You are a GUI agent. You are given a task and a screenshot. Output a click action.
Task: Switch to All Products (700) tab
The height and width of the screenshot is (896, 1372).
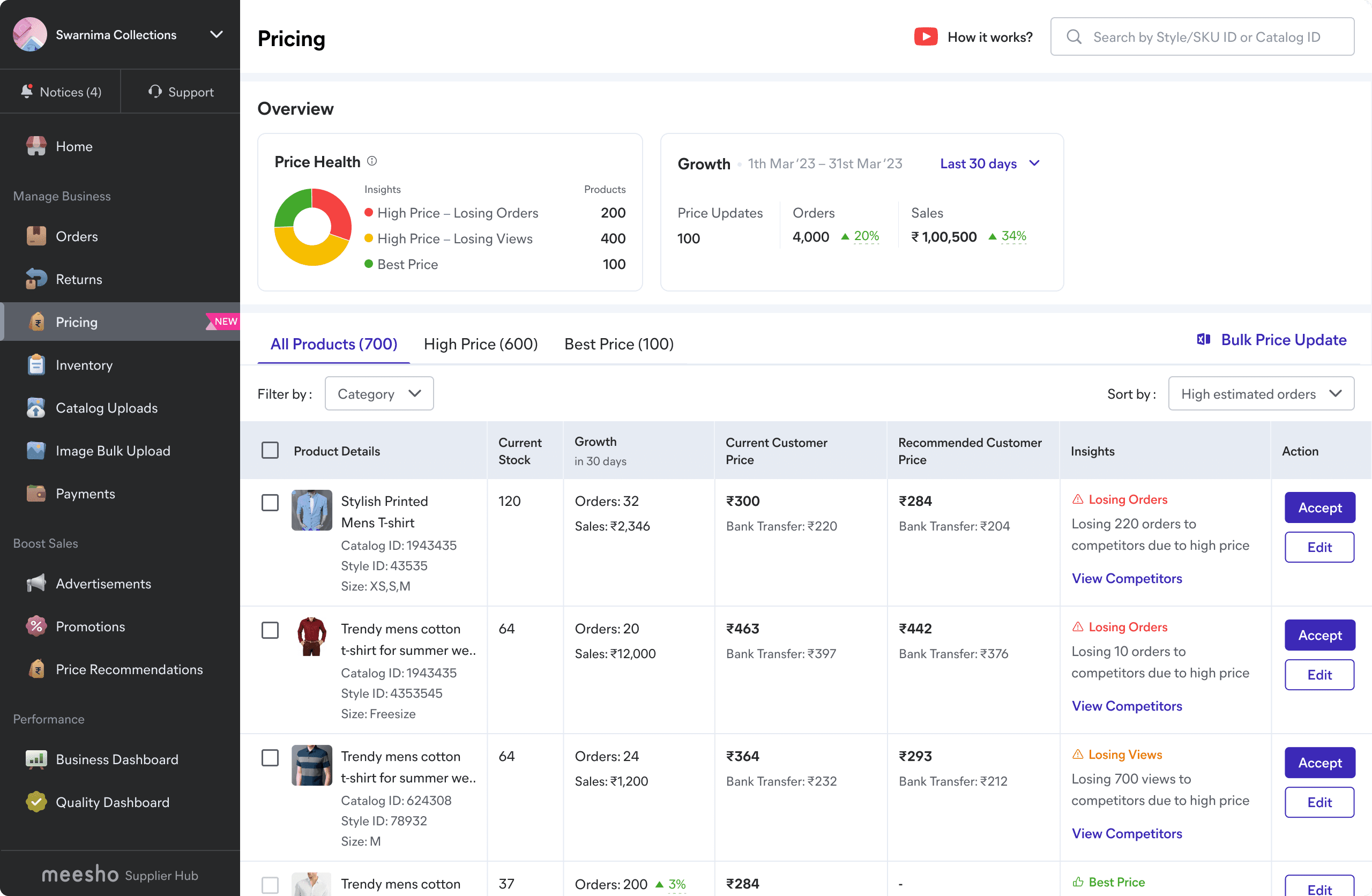point(334,344)
